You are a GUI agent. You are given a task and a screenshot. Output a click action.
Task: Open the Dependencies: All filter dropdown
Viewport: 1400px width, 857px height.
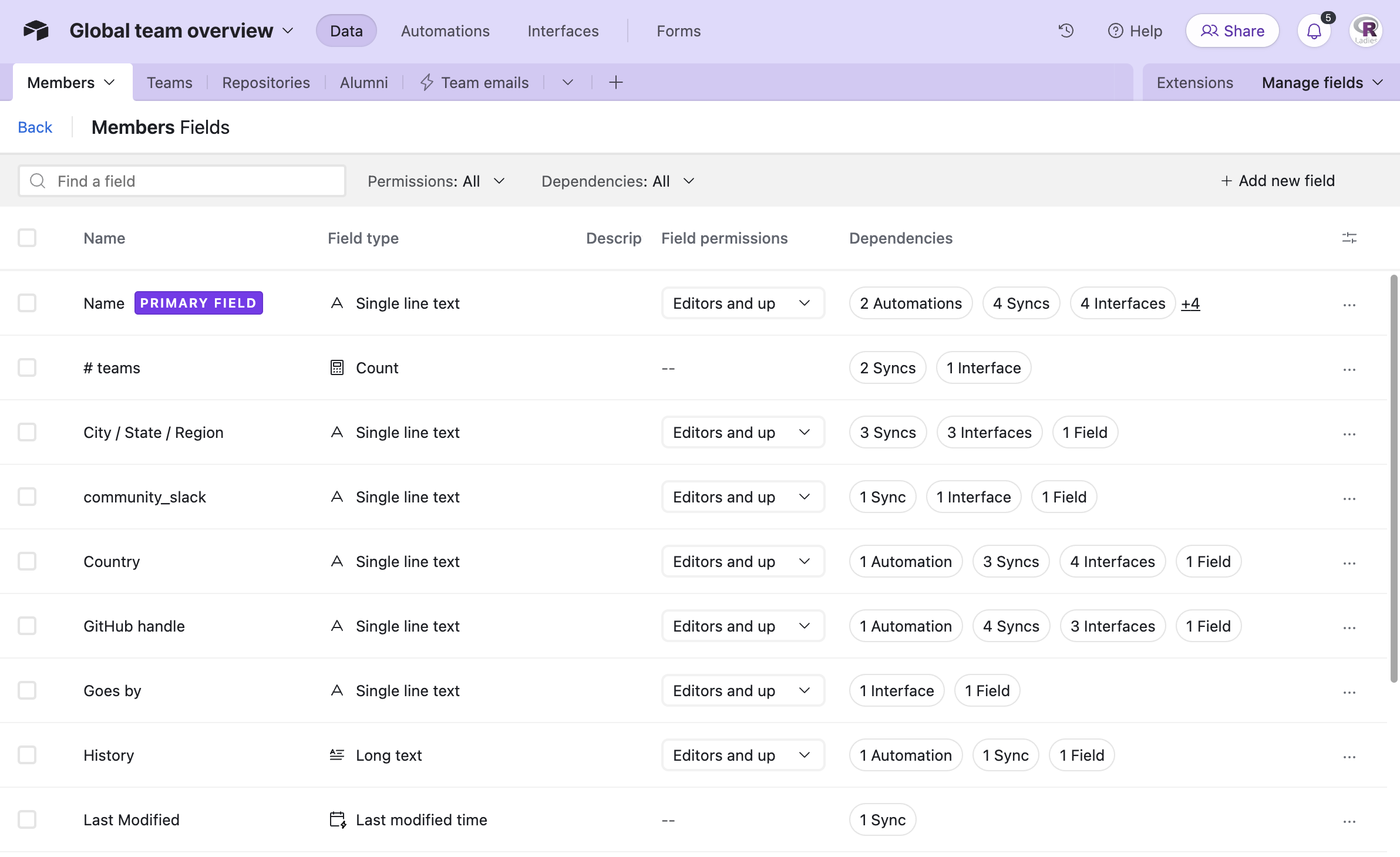tap(618, 181)
